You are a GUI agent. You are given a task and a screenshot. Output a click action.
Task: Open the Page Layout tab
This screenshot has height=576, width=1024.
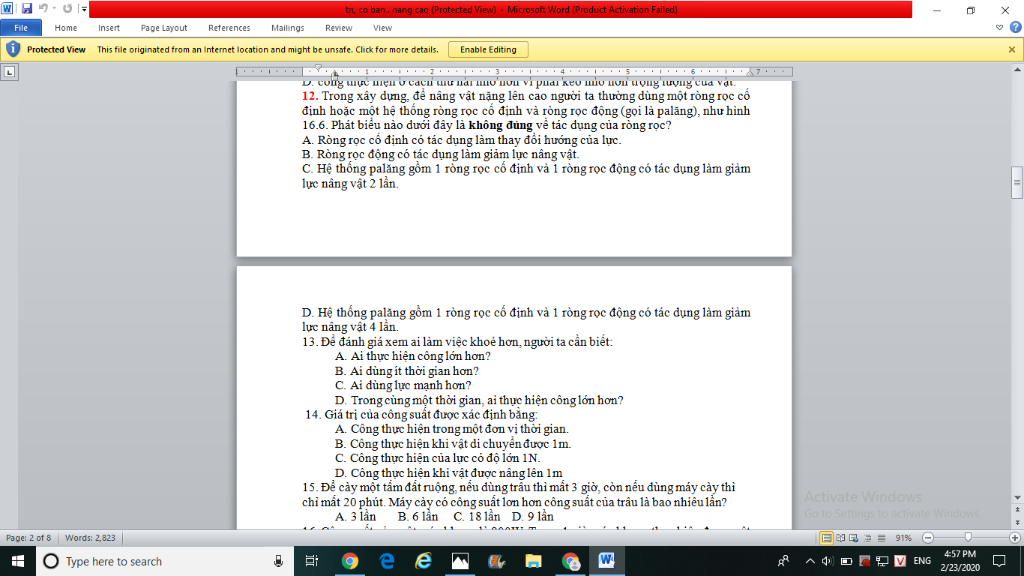click(164, 28)
